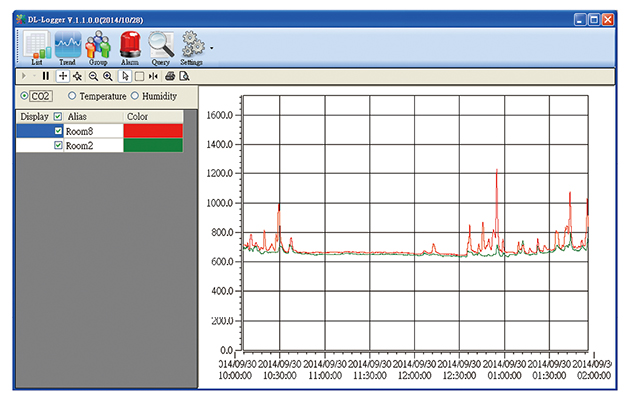Click the 12:00:00 time axis label
This screenshot has width=628, height=400.
point(415,376)
